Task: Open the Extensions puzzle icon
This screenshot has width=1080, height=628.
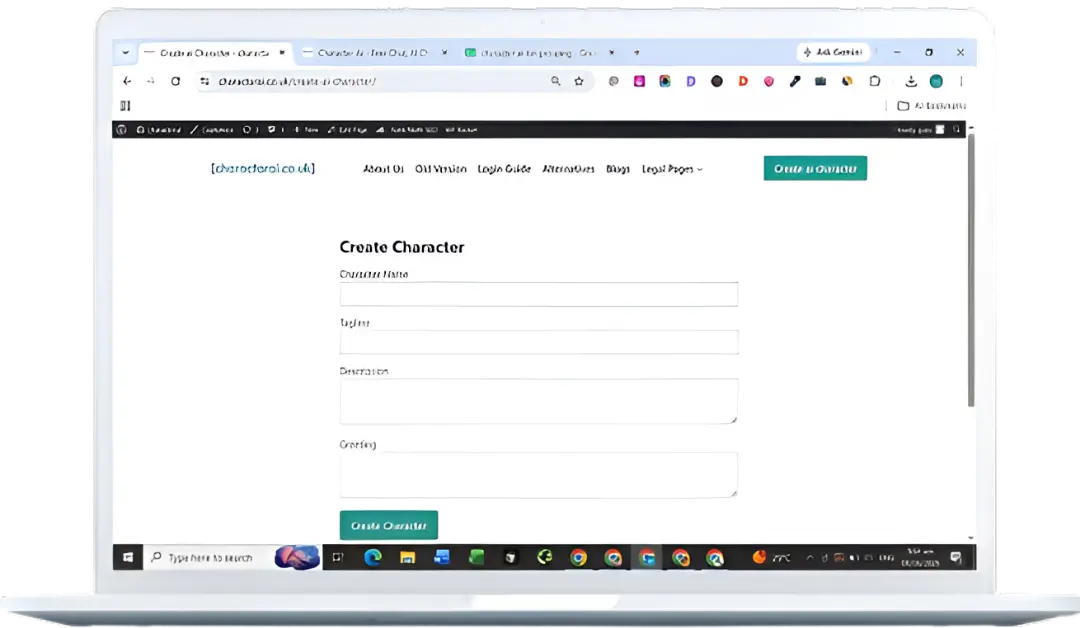Action: tap(875, 81)
